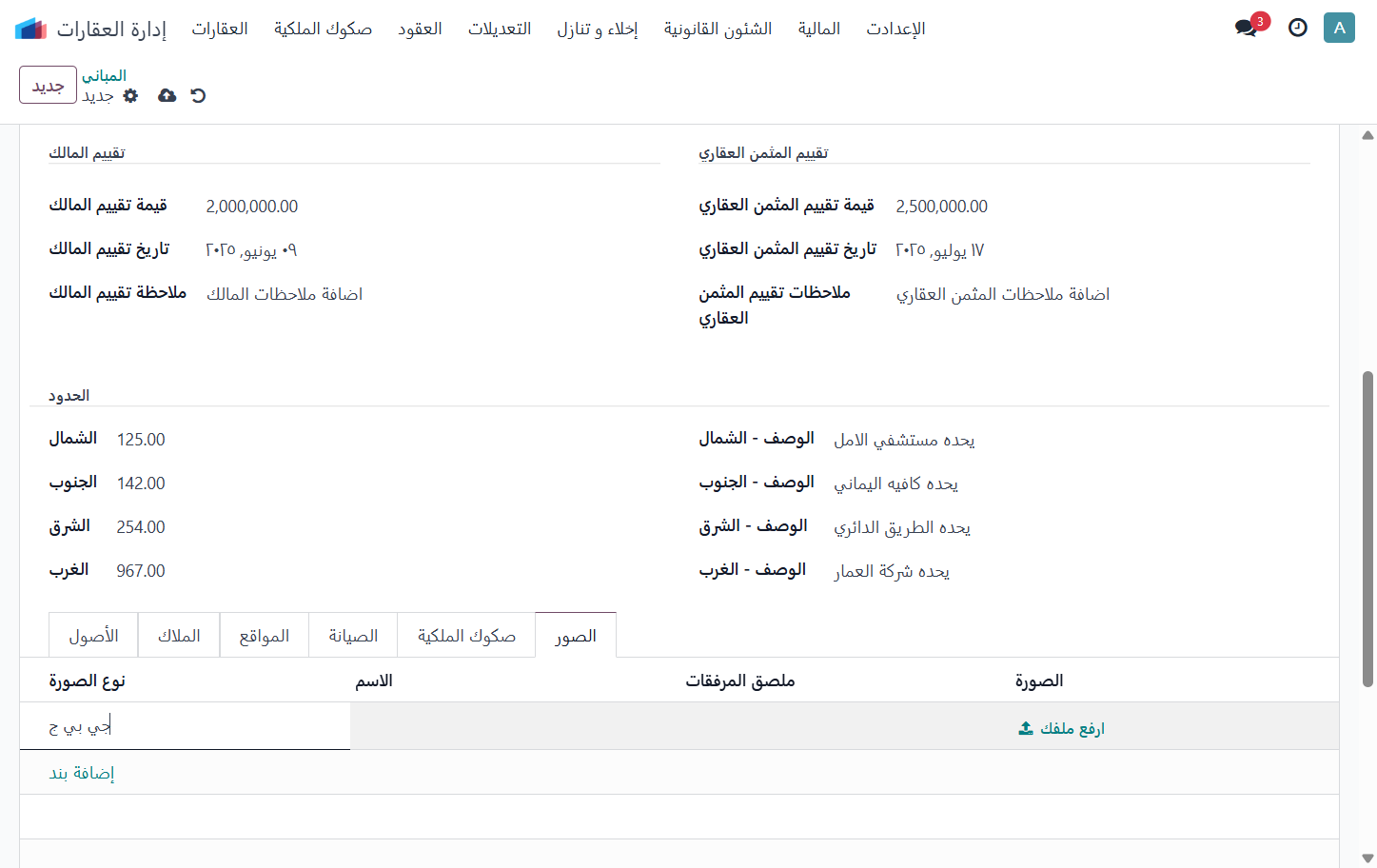Open the الشئون القانونية menu
The image size is (1377, 868).
tap(718, 29)
